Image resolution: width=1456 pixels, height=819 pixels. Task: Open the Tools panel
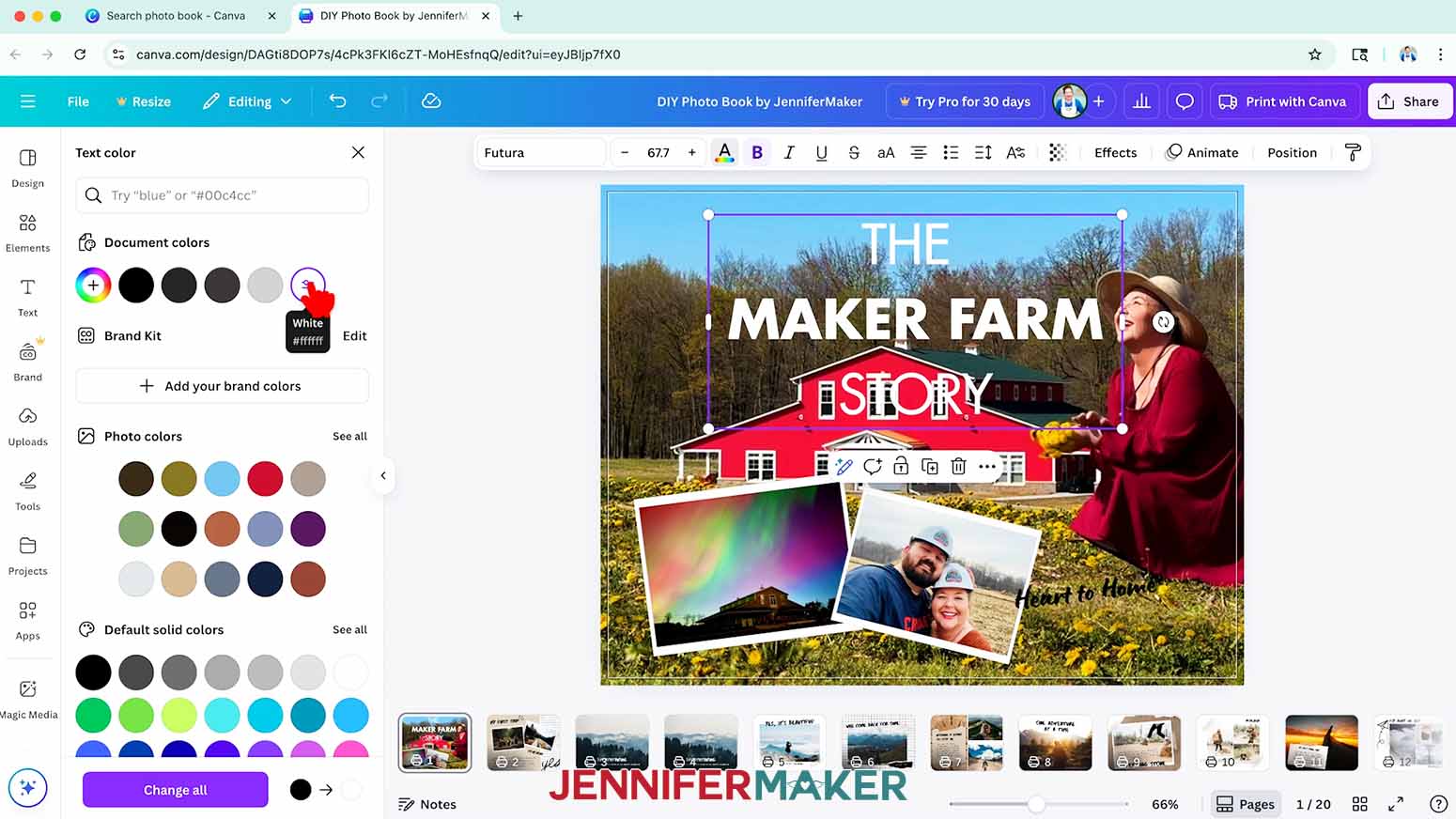tap(28, 491)
